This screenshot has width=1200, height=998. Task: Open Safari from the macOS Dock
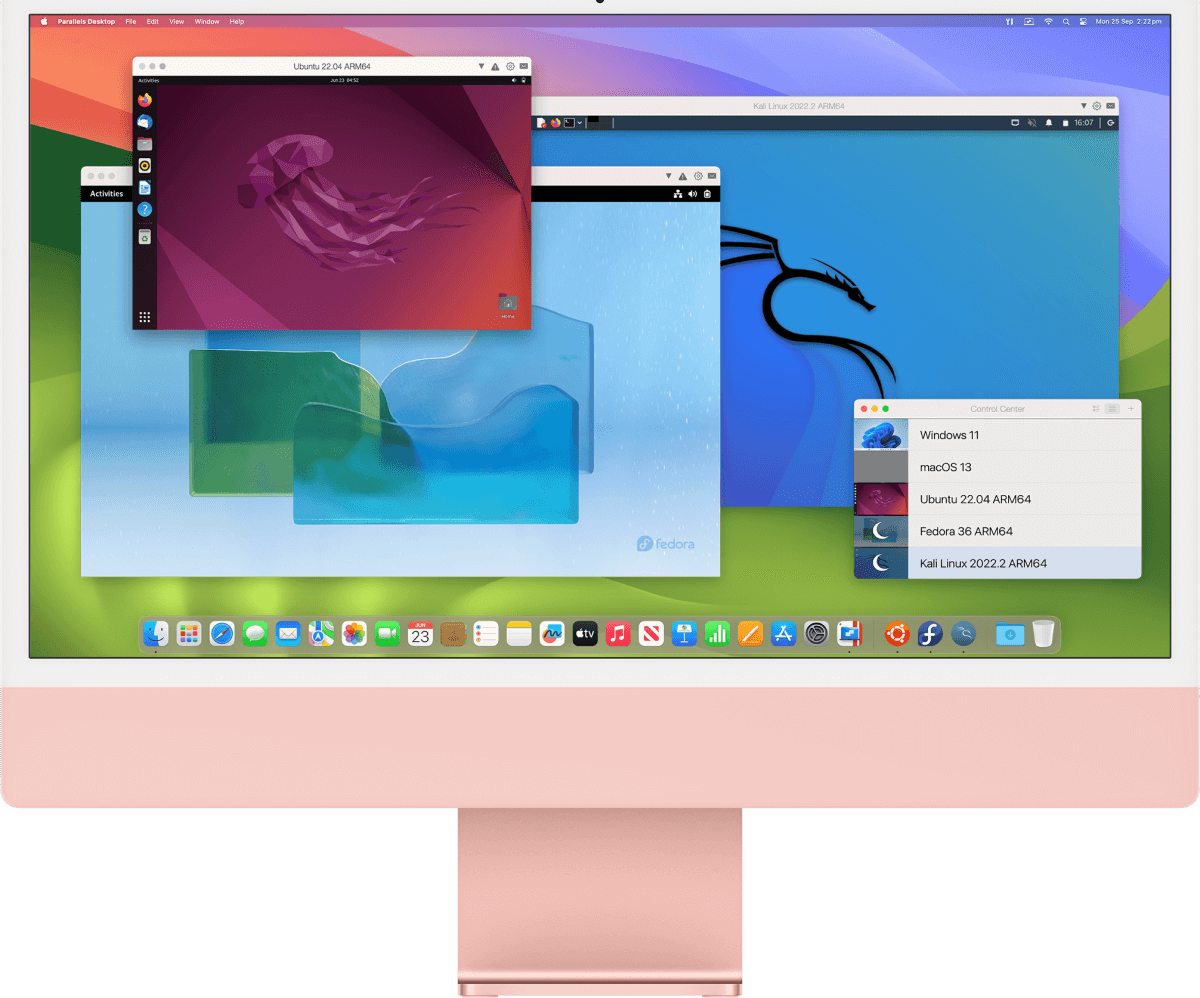point(222,633)
